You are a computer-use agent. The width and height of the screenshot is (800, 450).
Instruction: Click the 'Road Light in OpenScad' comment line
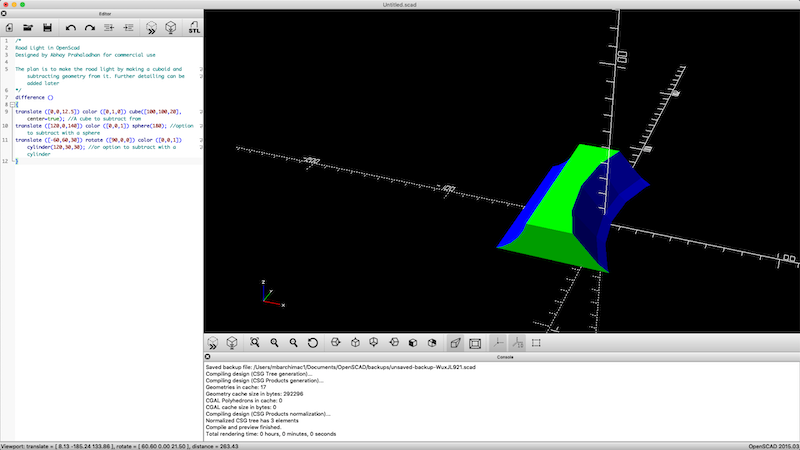point(47,48)
